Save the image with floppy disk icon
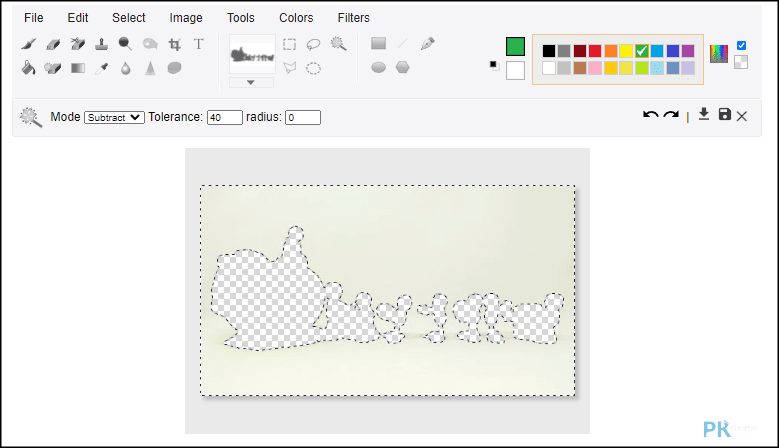Image resolution: width=779 pixels, height=448 pixels. point(725,114)
